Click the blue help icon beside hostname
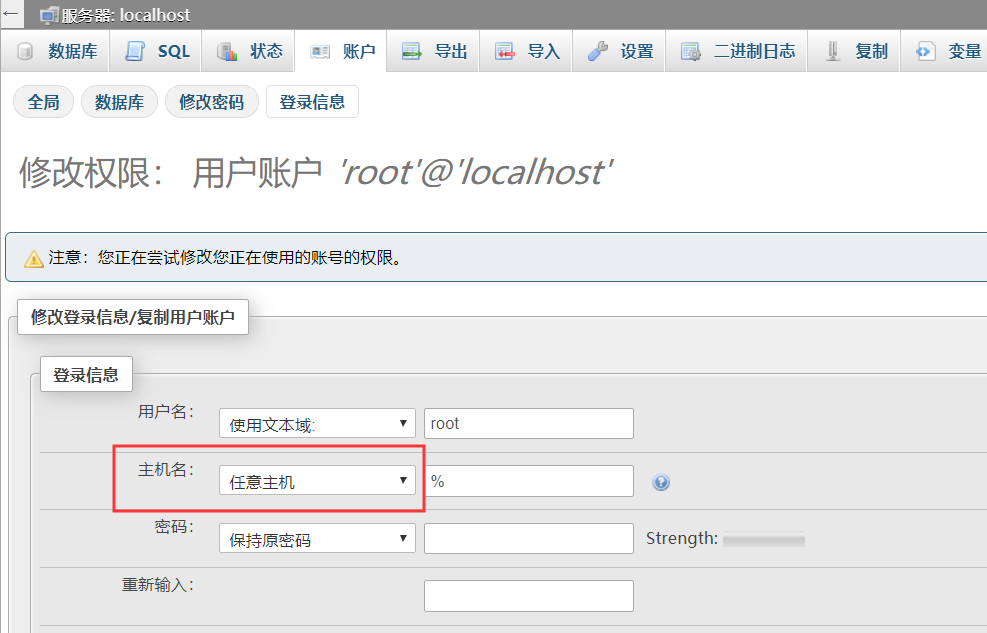Viewport: 987px width, 633px height. tap(661, 483)
